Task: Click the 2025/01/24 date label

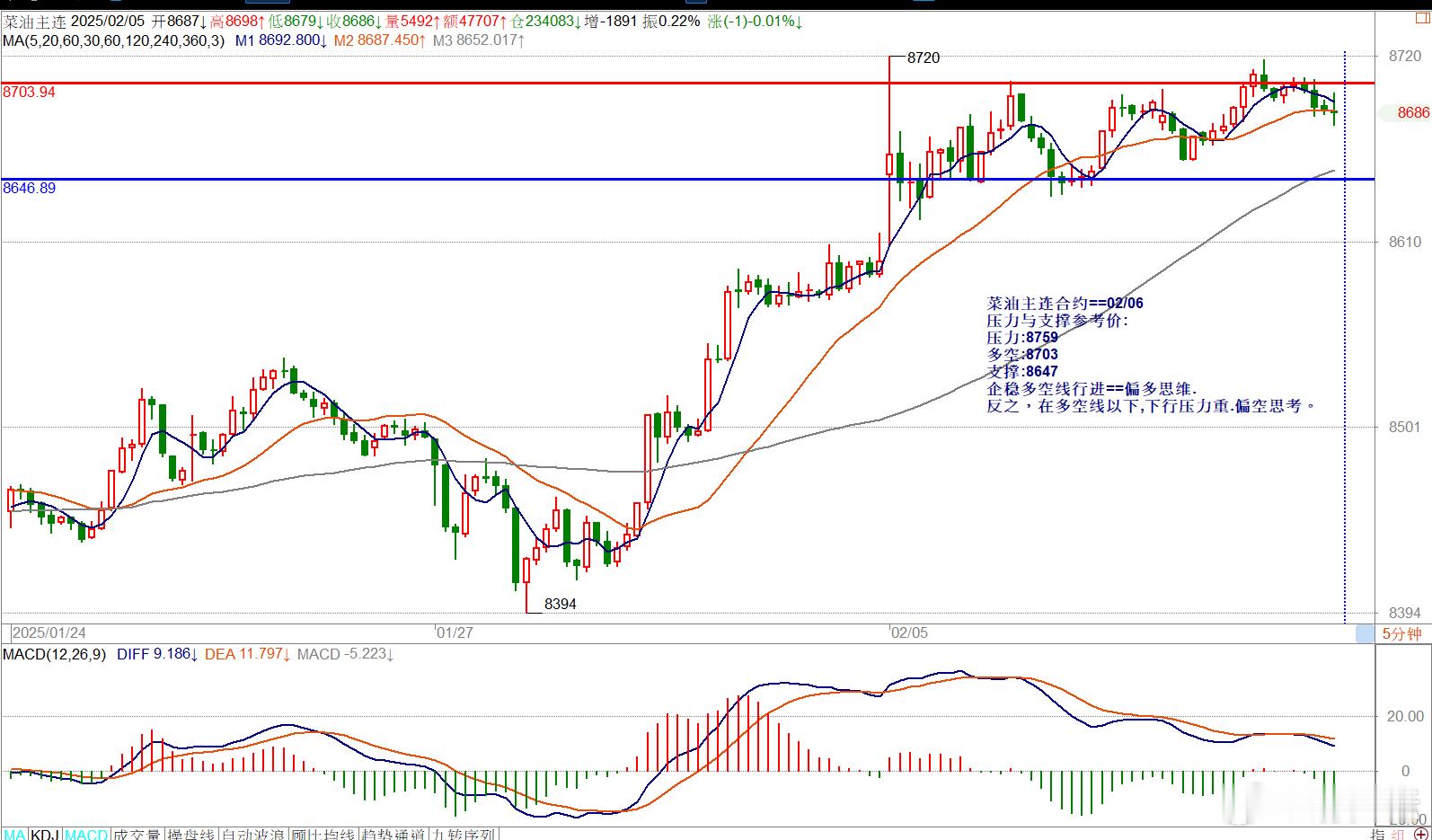Action: coord(49,632)
